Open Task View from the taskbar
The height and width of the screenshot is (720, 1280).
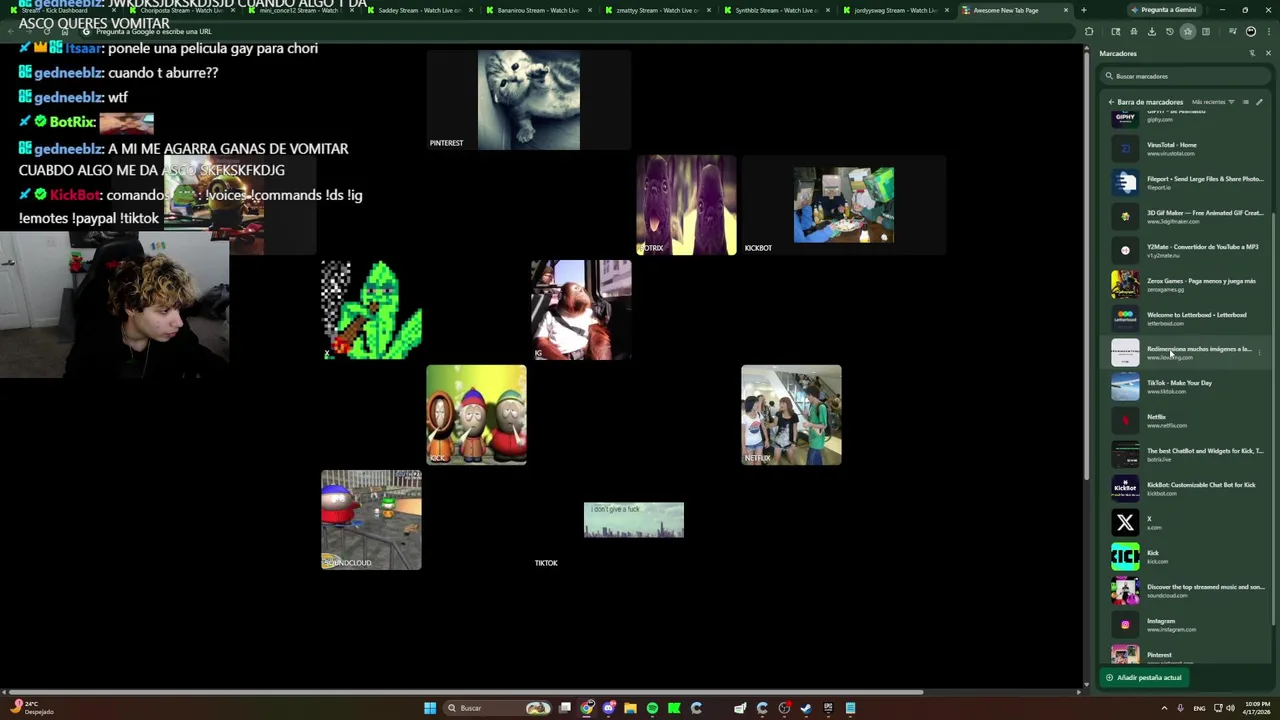pyautogui.click(x=564, y=708)
